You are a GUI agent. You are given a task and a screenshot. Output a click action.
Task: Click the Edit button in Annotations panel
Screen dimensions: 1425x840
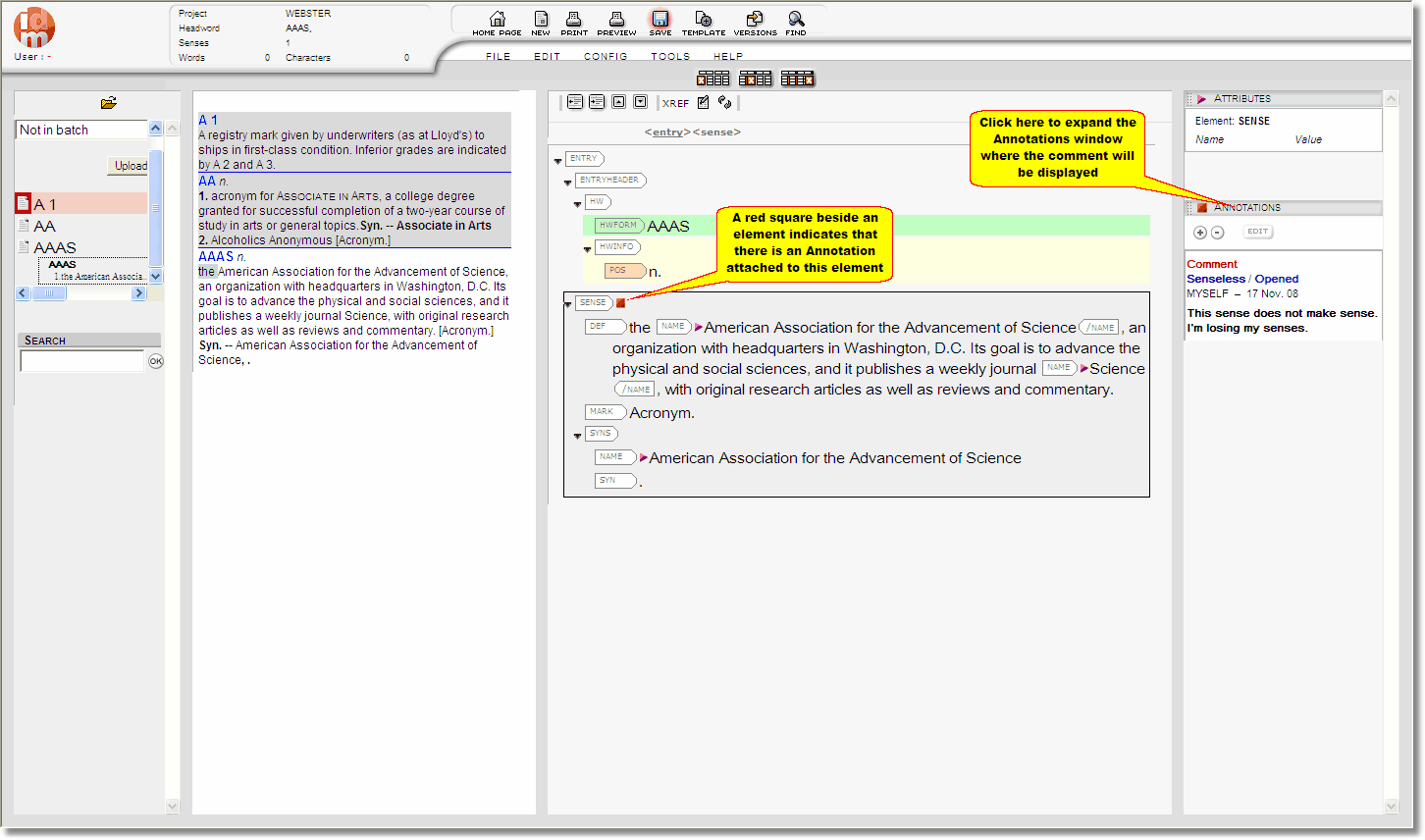pos(1258,232)
